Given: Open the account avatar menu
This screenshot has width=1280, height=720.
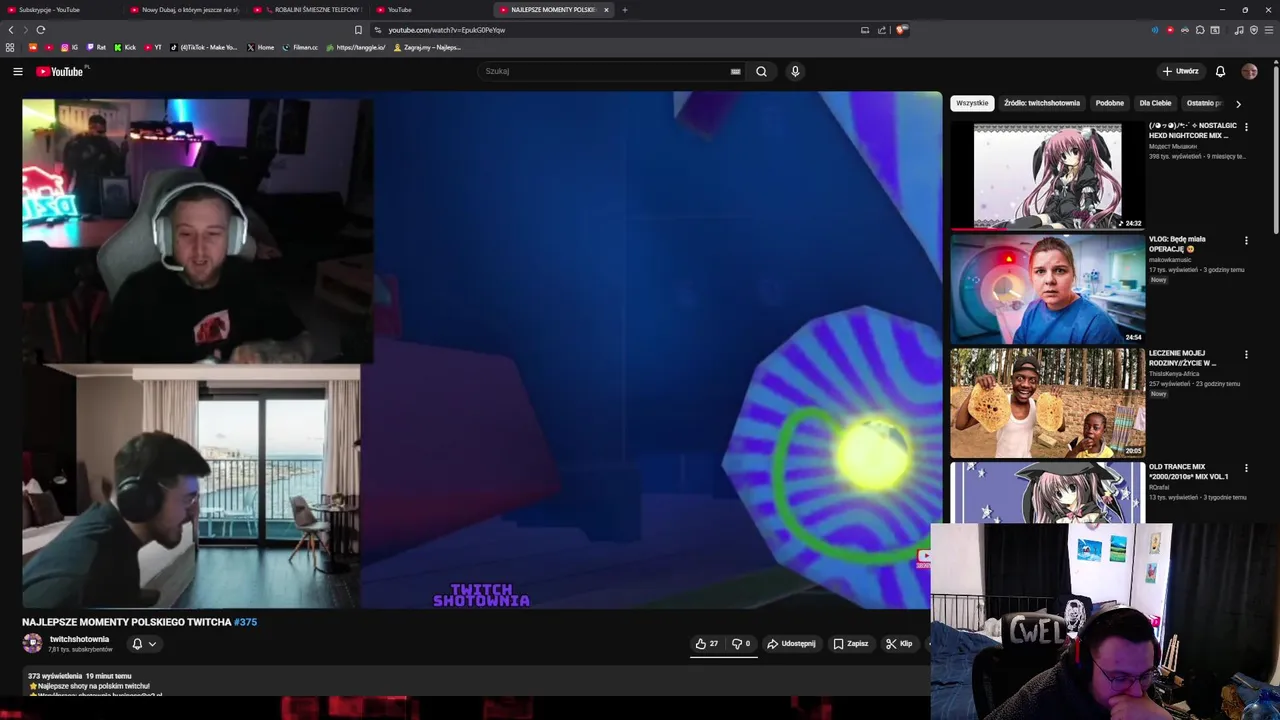Looking at the screenshot, I should click(1249, 71).
